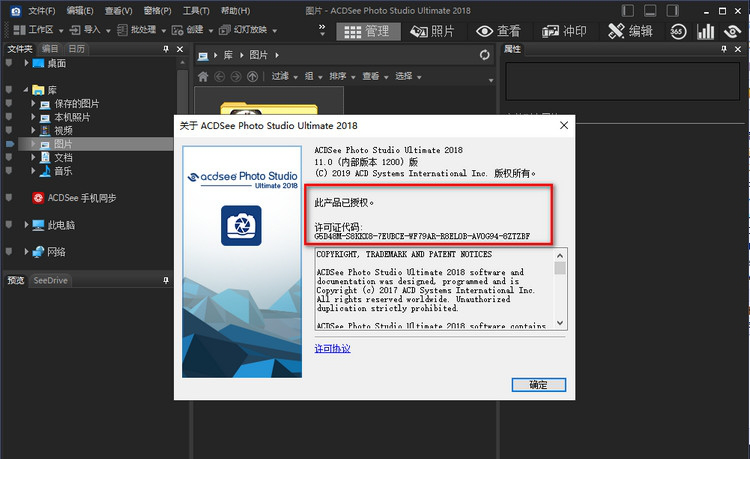Close the About ACDSee dialog with X

[564, 125]
